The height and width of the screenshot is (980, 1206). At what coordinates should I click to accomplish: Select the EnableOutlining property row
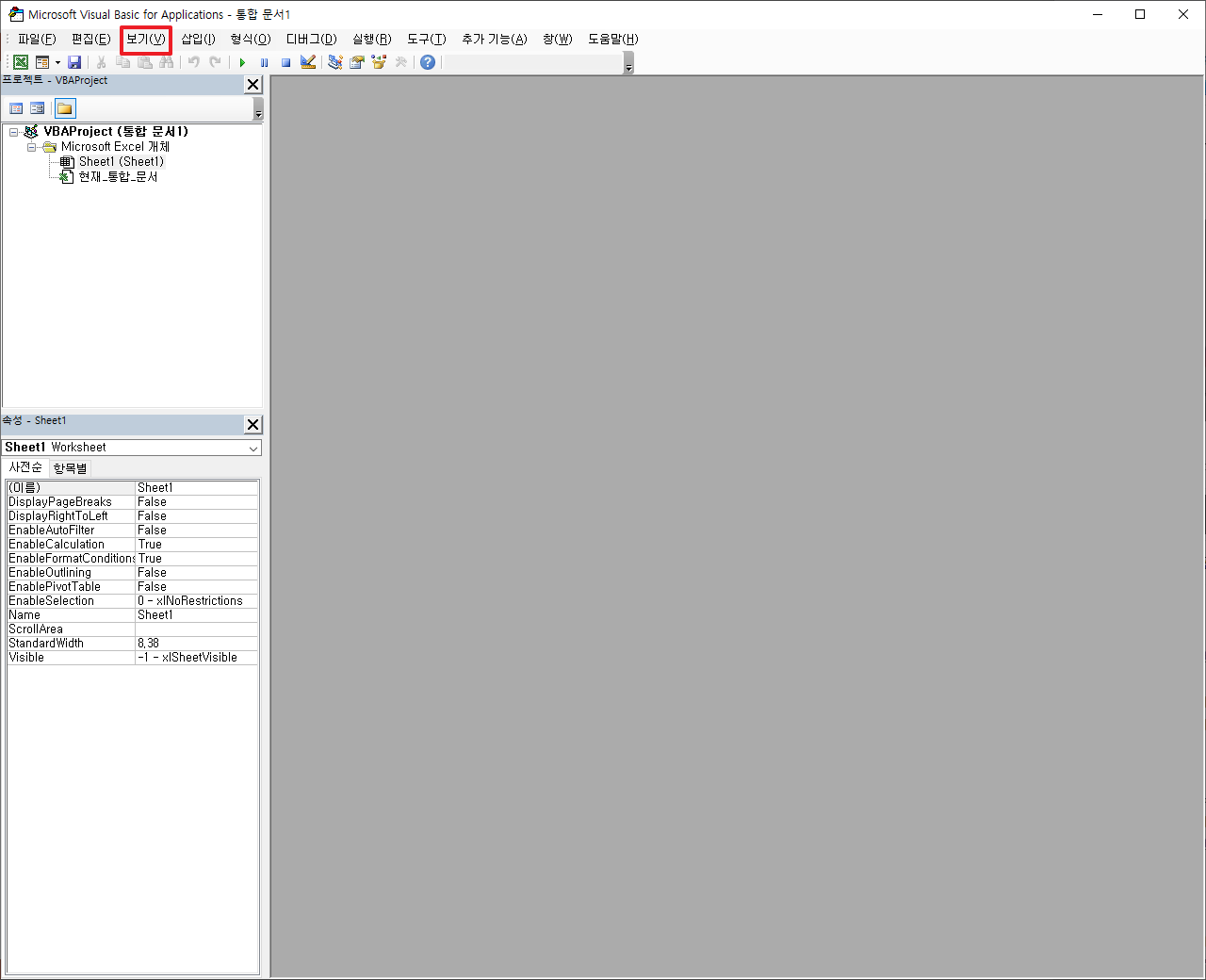click(x=132, y=573)
